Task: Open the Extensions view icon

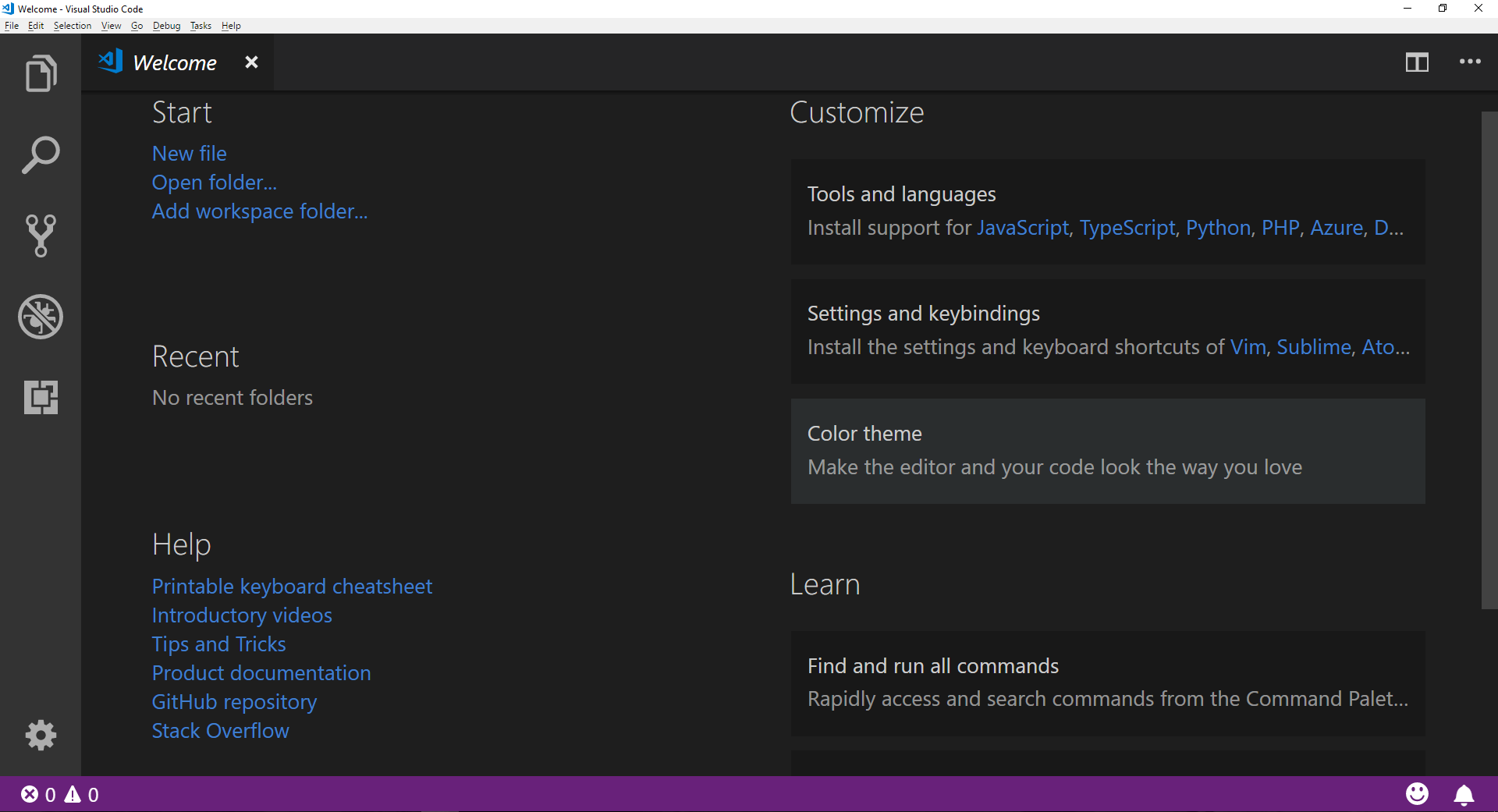Action: [41, 397]
